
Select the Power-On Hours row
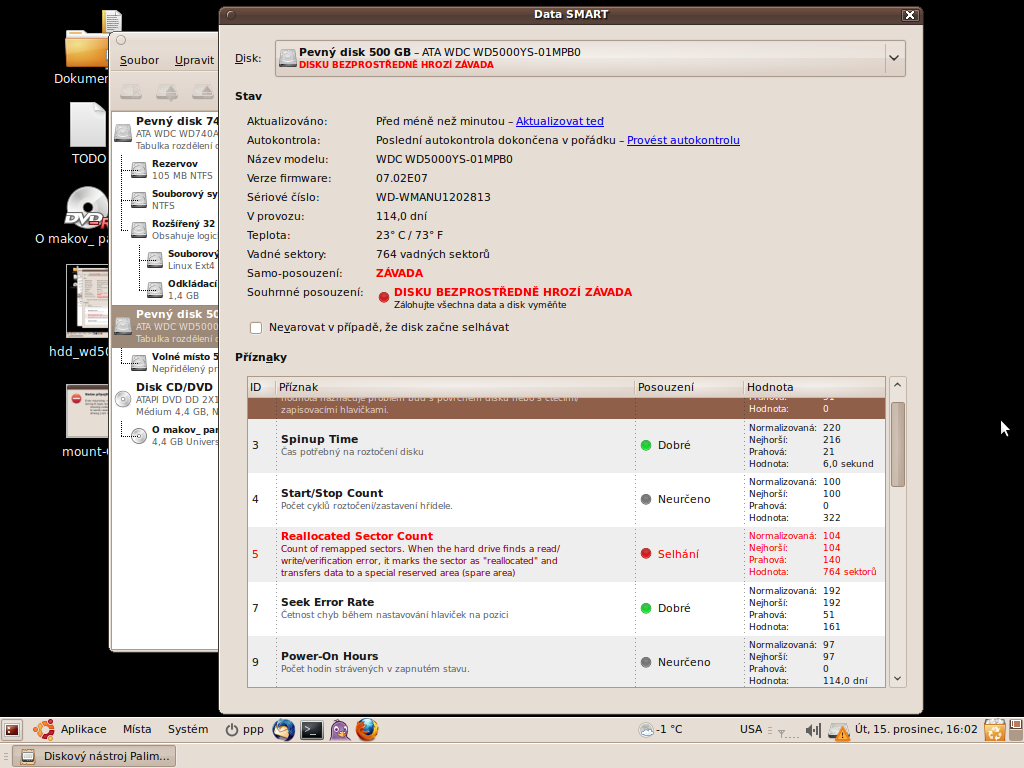566,662
